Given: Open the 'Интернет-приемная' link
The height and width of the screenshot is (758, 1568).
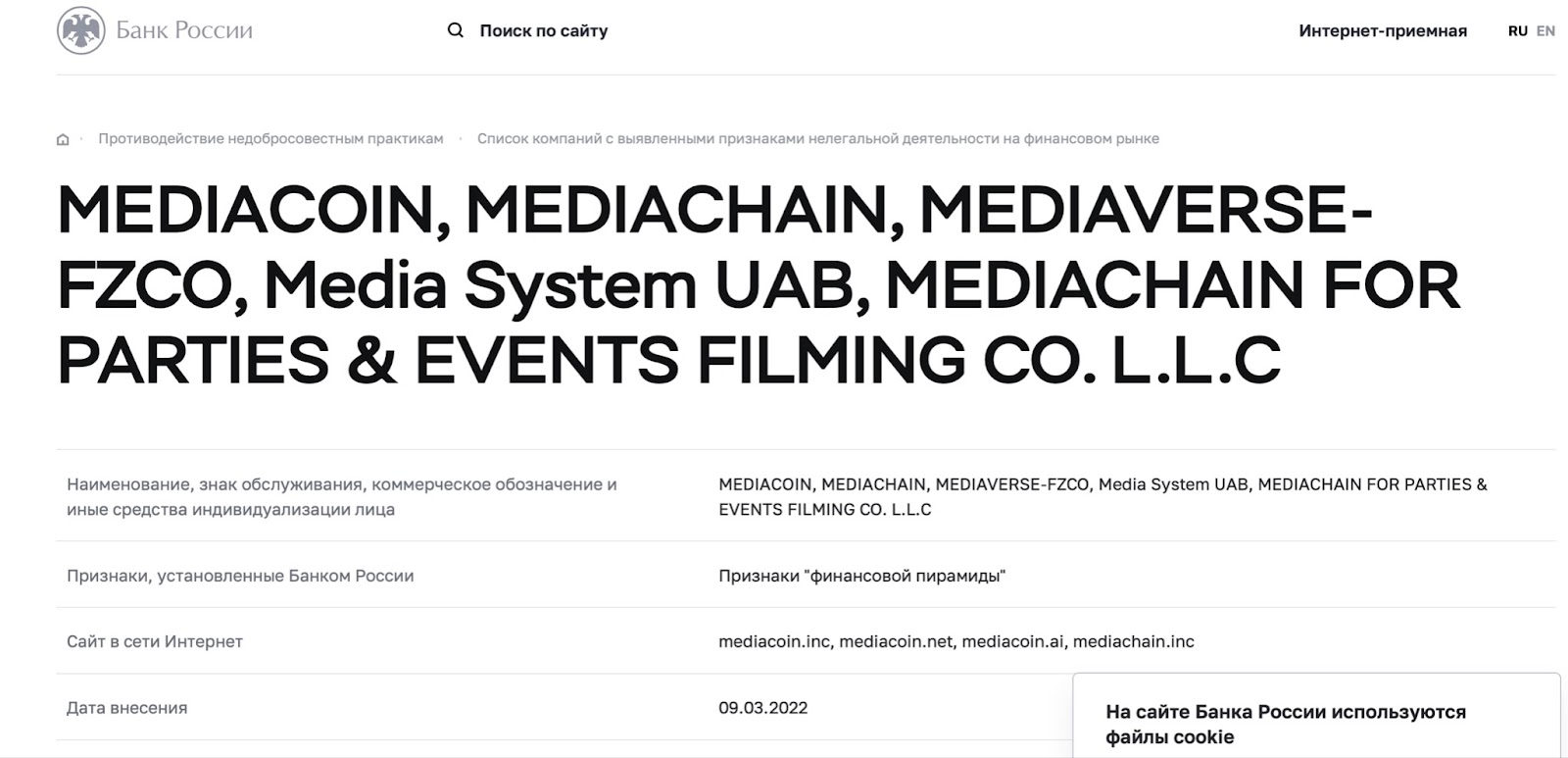Looking at the screenshot, I should [x=1383, y=30].
